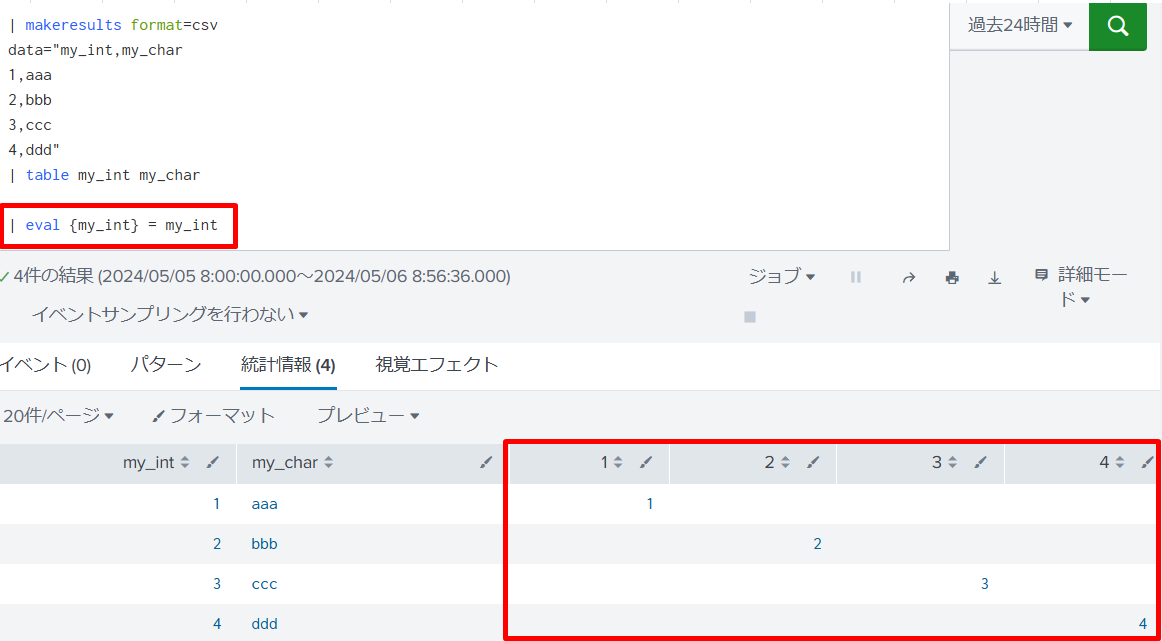Share the job arrow icon

(x=909, y=278)
